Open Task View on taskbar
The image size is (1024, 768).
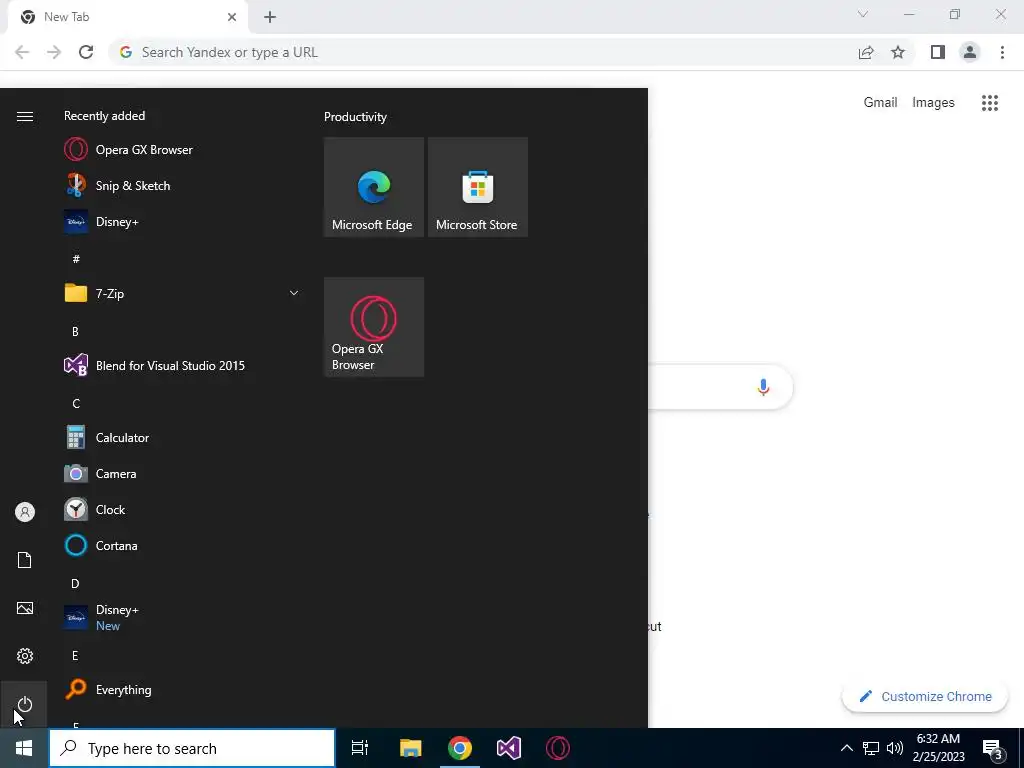click(360, 748)
